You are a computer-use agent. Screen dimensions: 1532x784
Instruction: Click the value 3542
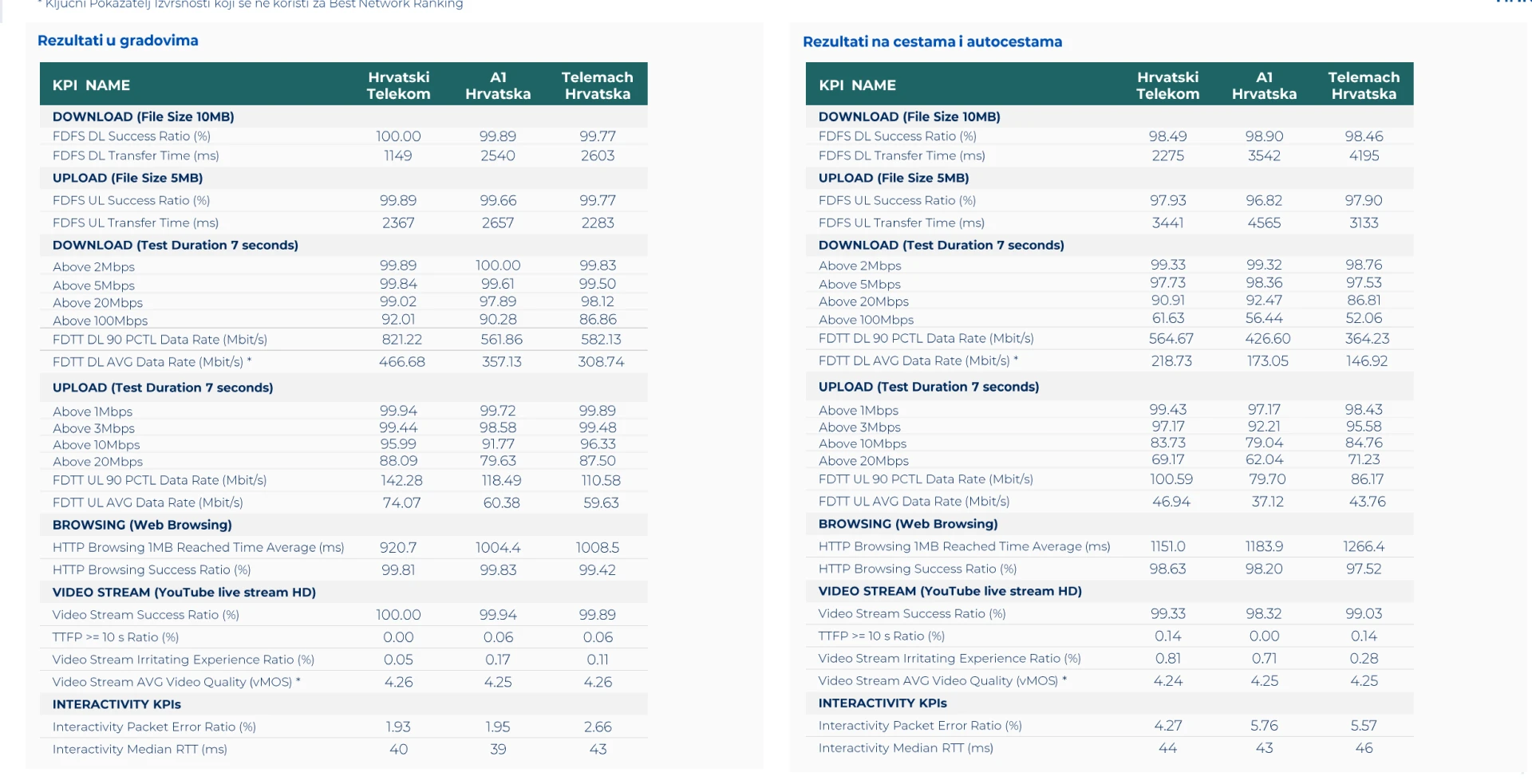(1264, 156)
